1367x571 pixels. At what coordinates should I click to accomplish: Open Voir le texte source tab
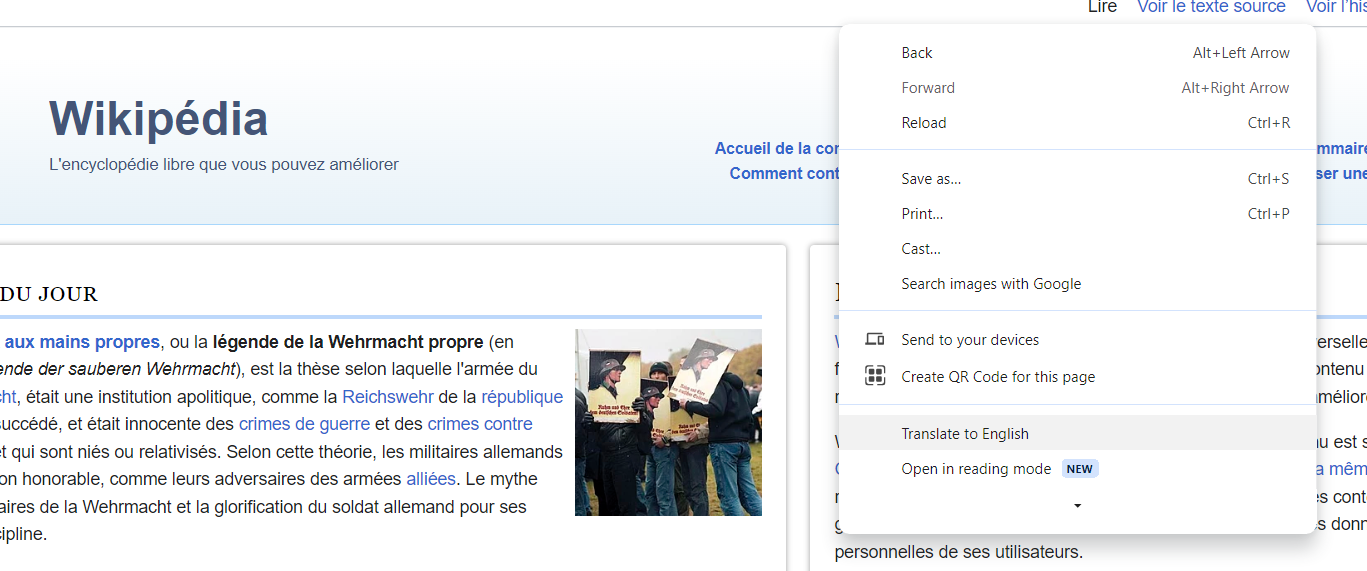point(1211,8)
